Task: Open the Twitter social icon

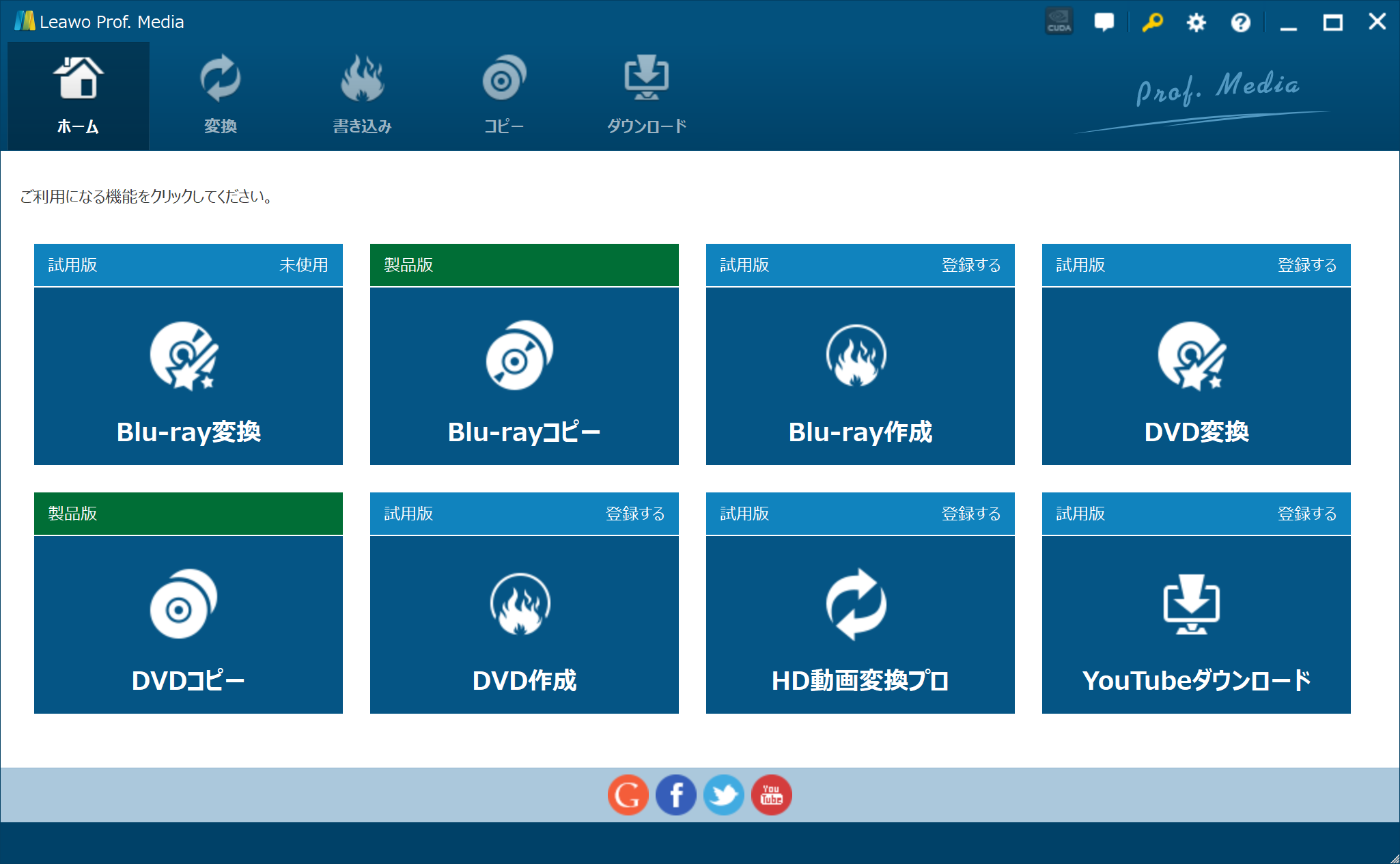Action: click(x=723, y=795)
